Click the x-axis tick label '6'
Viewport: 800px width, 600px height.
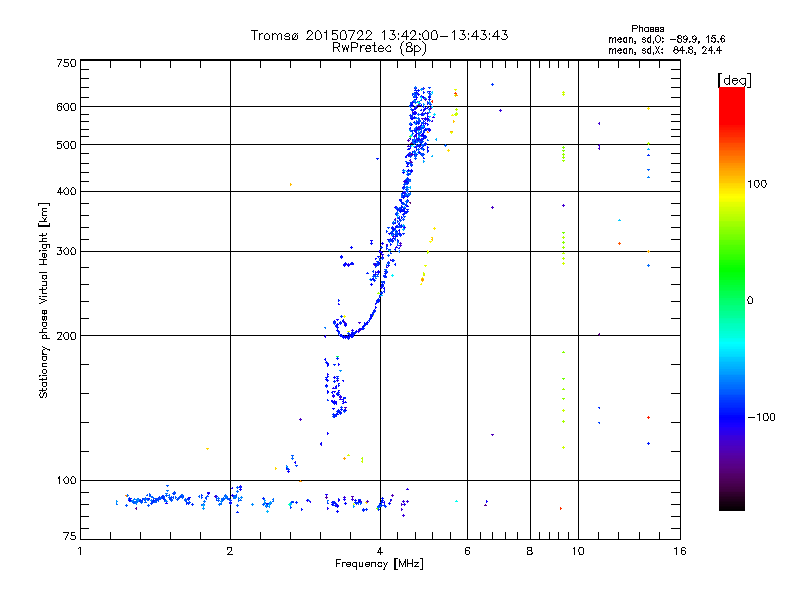tap(467, 551)
